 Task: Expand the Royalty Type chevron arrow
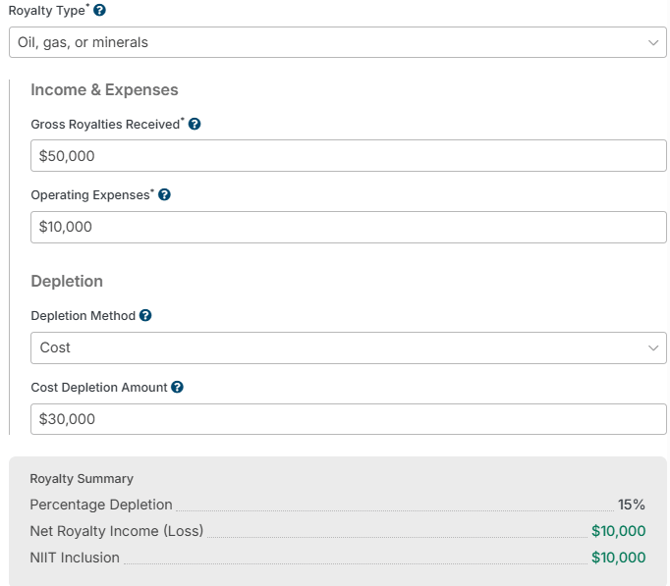[653, 43]
